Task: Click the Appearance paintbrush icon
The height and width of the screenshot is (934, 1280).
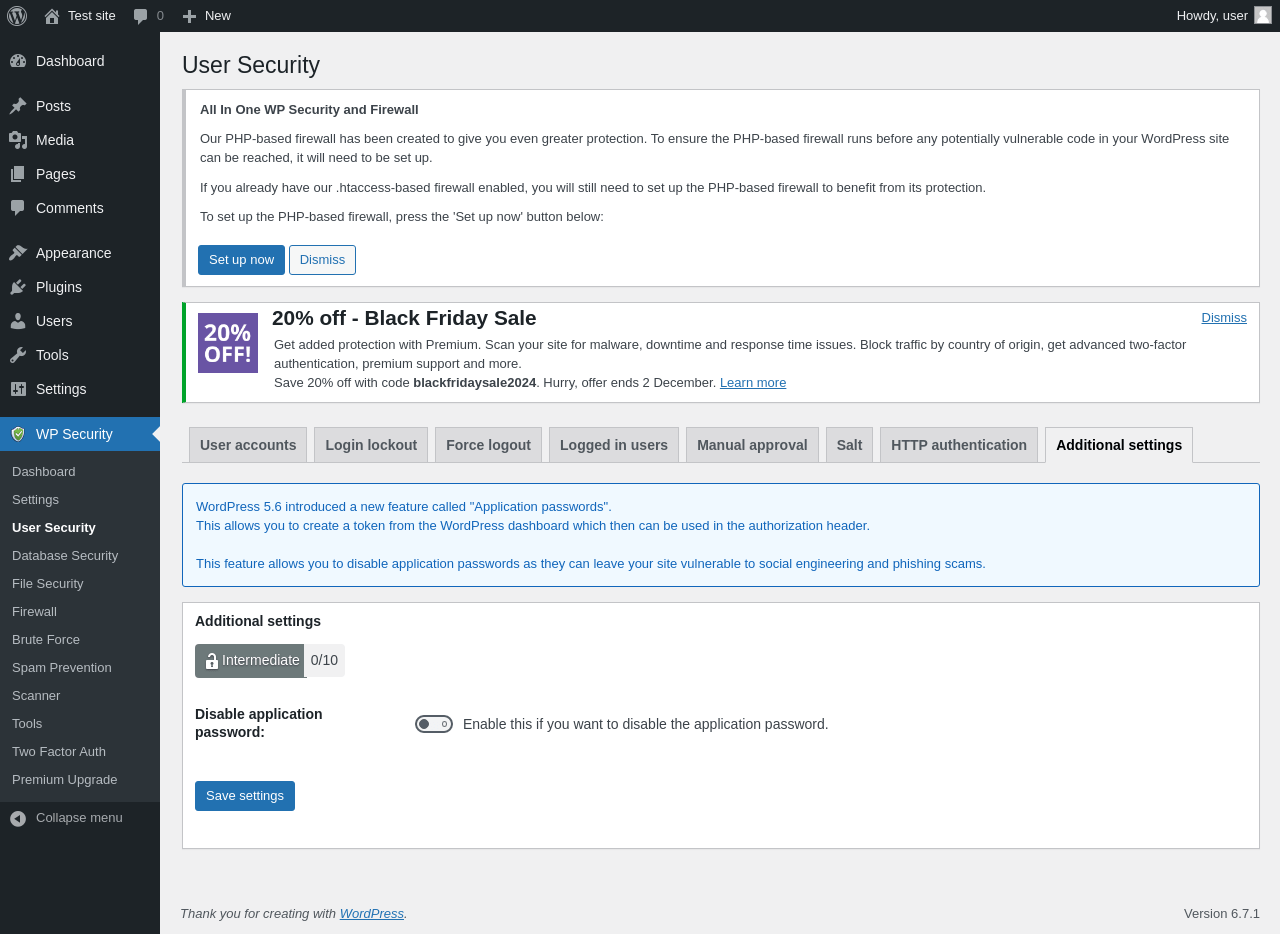Action: (18, 253)
